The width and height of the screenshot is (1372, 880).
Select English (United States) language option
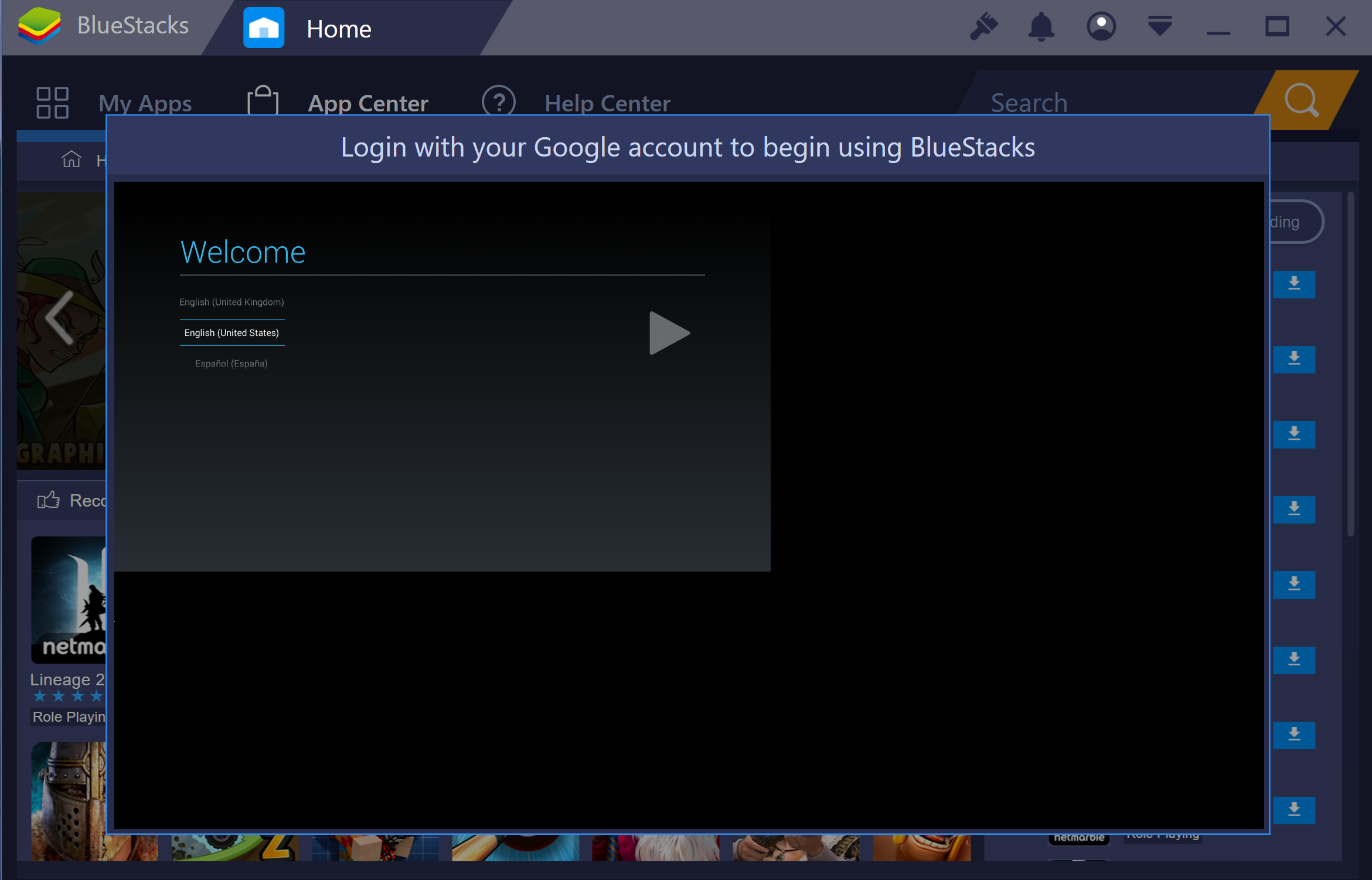[x=231, y=333]
